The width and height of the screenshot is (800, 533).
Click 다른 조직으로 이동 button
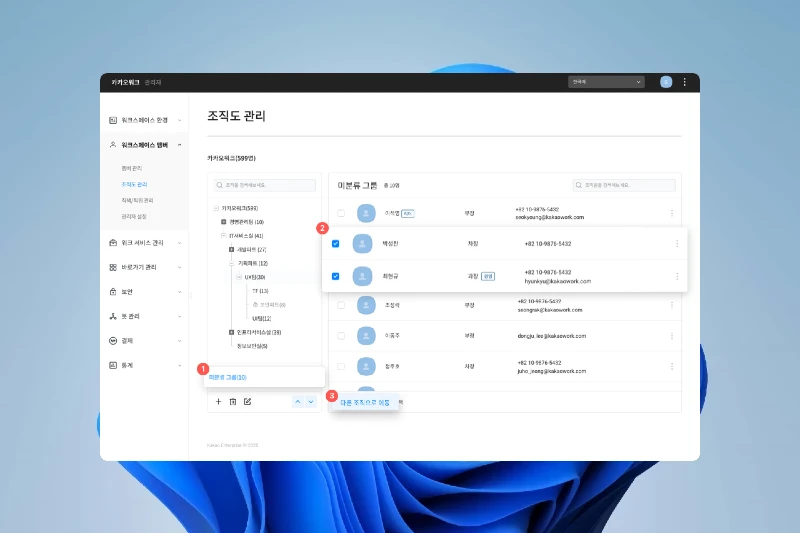pyautogui.click(x=365, y=402)
